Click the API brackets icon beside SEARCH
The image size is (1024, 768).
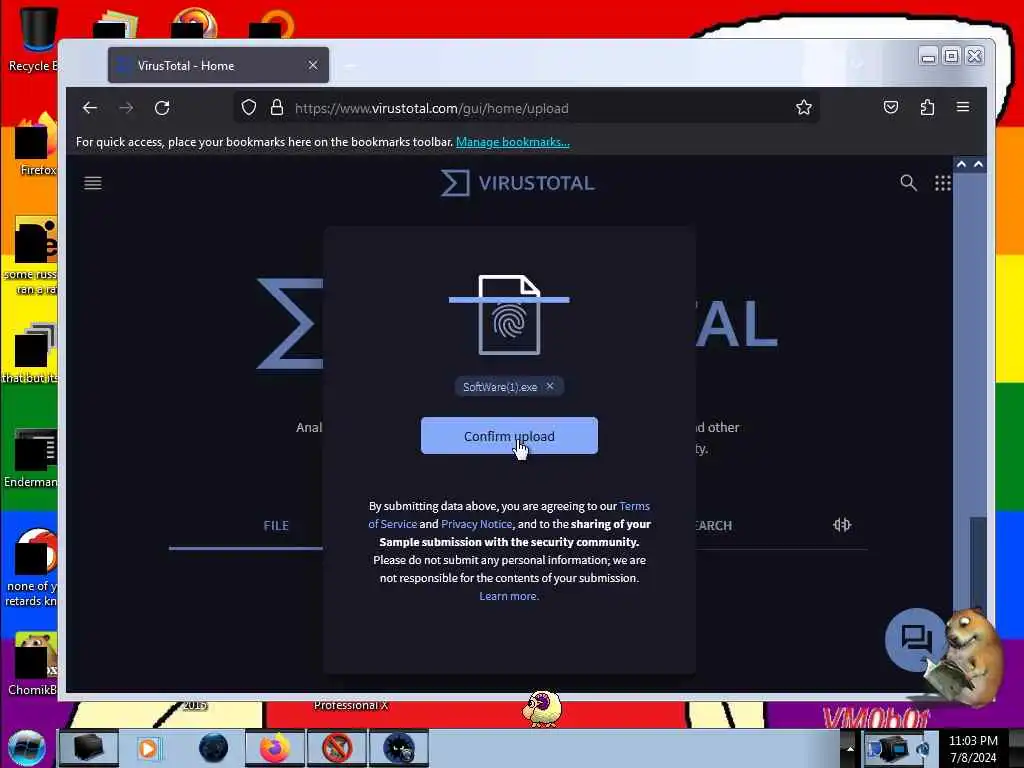point(842,525)
